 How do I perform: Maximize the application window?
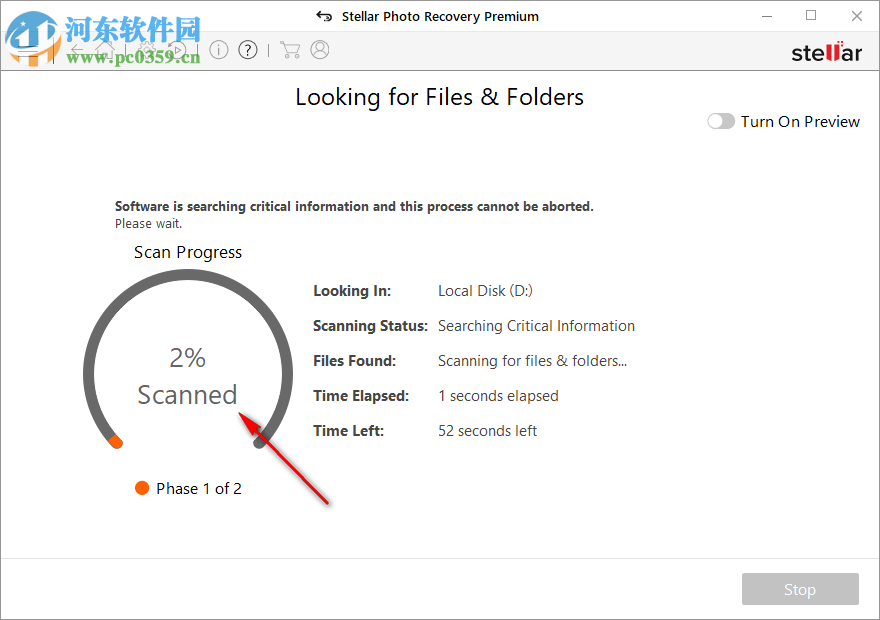point(811,16)
